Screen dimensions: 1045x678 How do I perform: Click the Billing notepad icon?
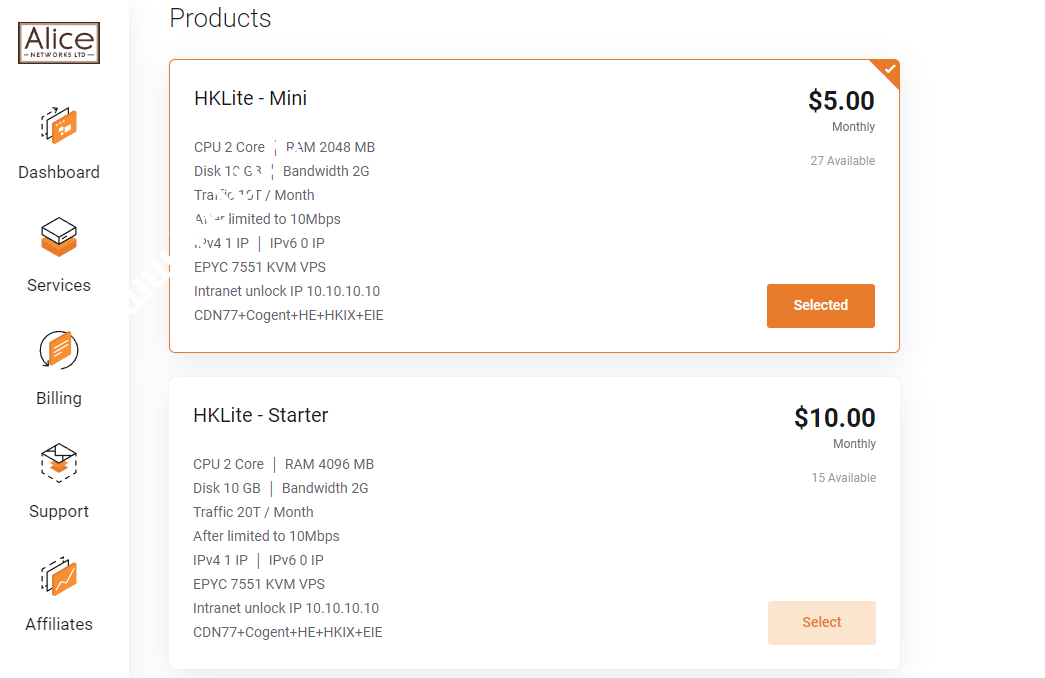(58, 350)
